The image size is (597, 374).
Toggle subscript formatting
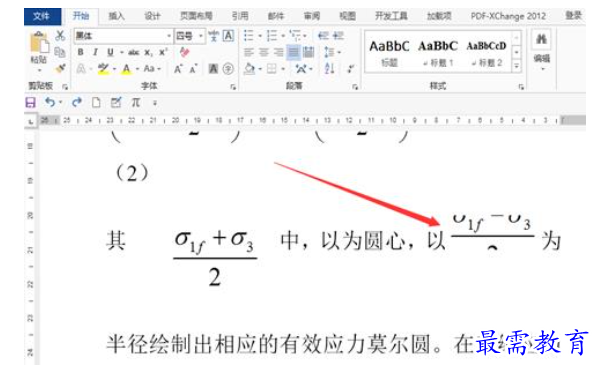[x=148, y=52]
